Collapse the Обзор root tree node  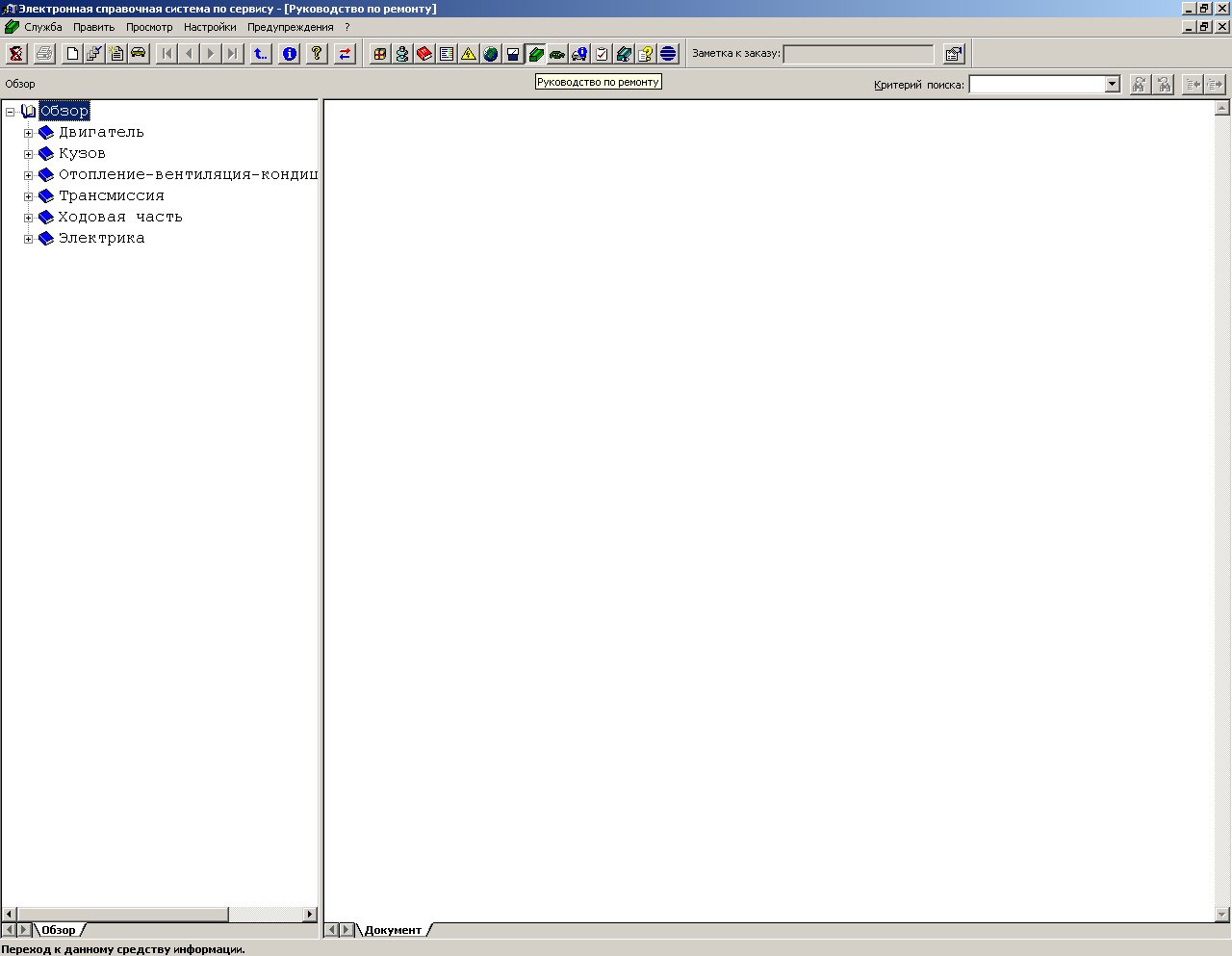pyautogui.click(x=11, y=112)
